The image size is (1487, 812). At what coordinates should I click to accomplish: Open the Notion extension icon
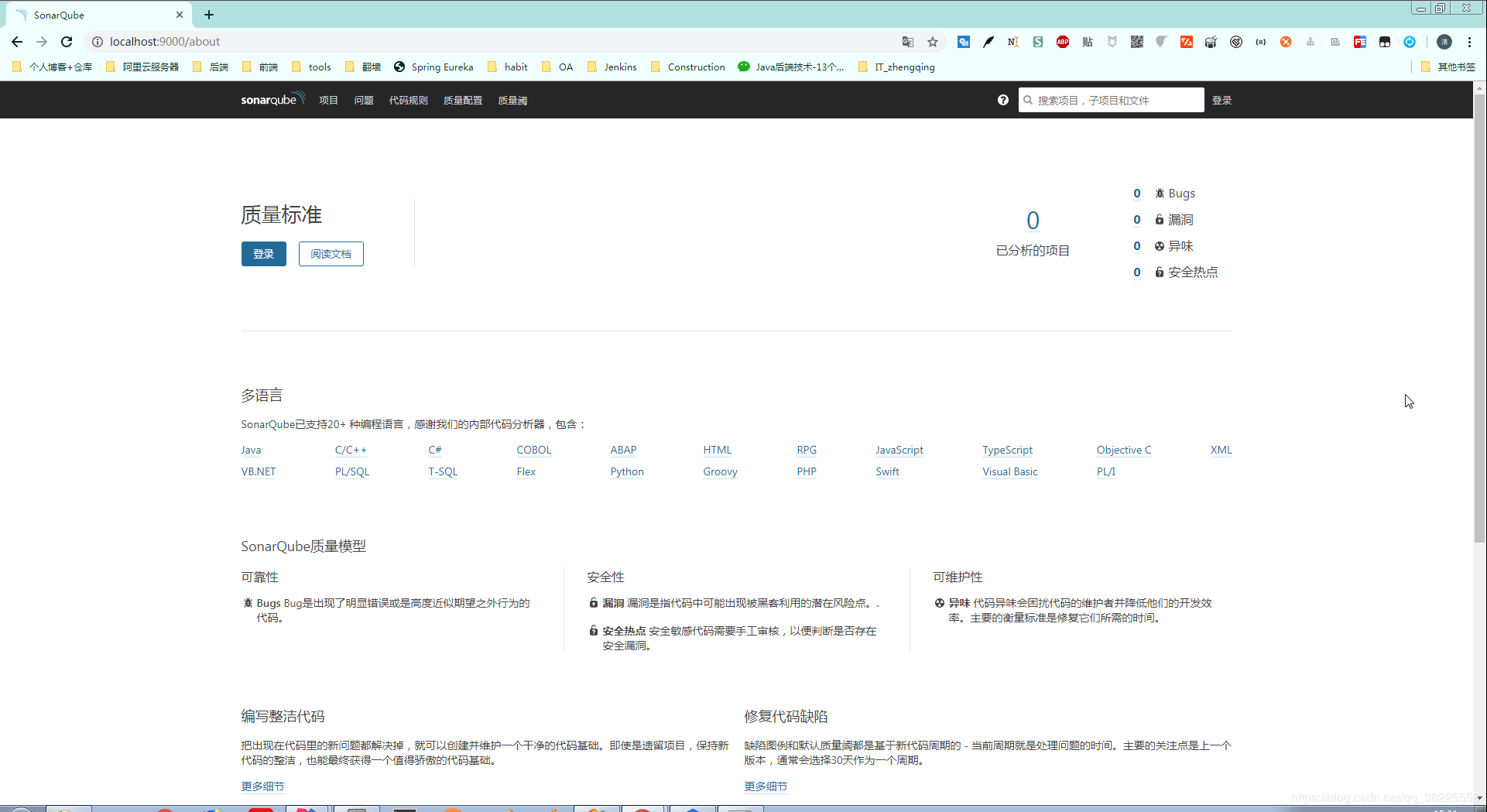[x=1012, y=42]
